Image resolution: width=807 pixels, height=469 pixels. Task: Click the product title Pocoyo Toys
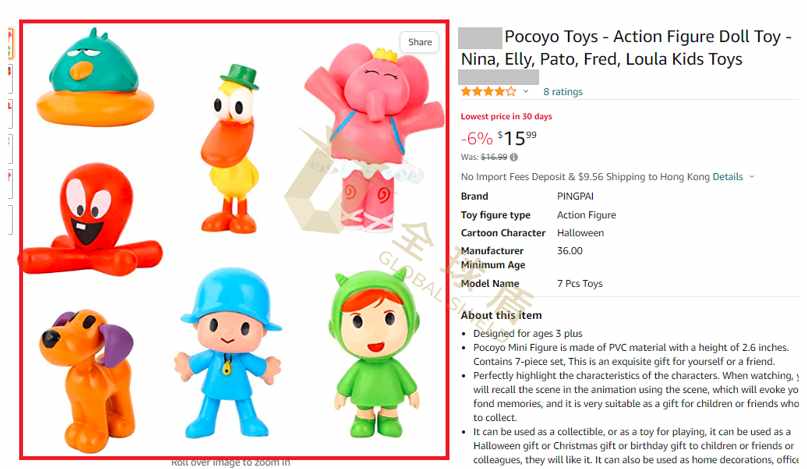click(x=626, y=47)
